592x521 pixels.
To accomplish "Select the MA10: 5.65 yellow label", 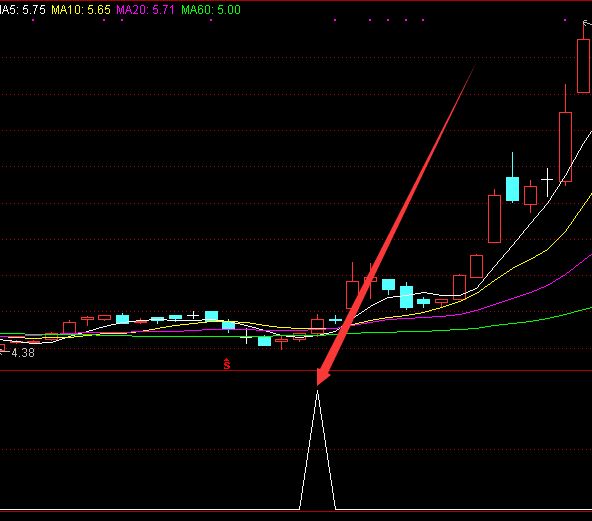I will [81, 9].
